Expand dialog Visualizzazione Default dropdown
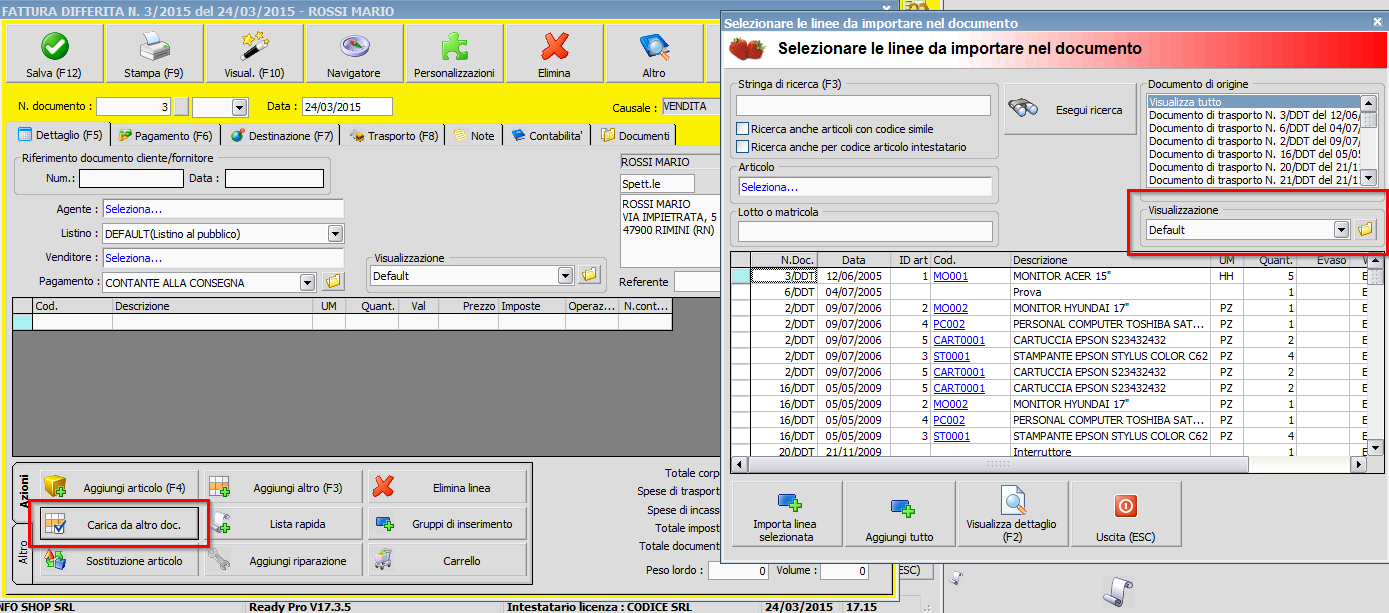The width and height of the screenshot is (1389, 613). tap(1341, 230)
